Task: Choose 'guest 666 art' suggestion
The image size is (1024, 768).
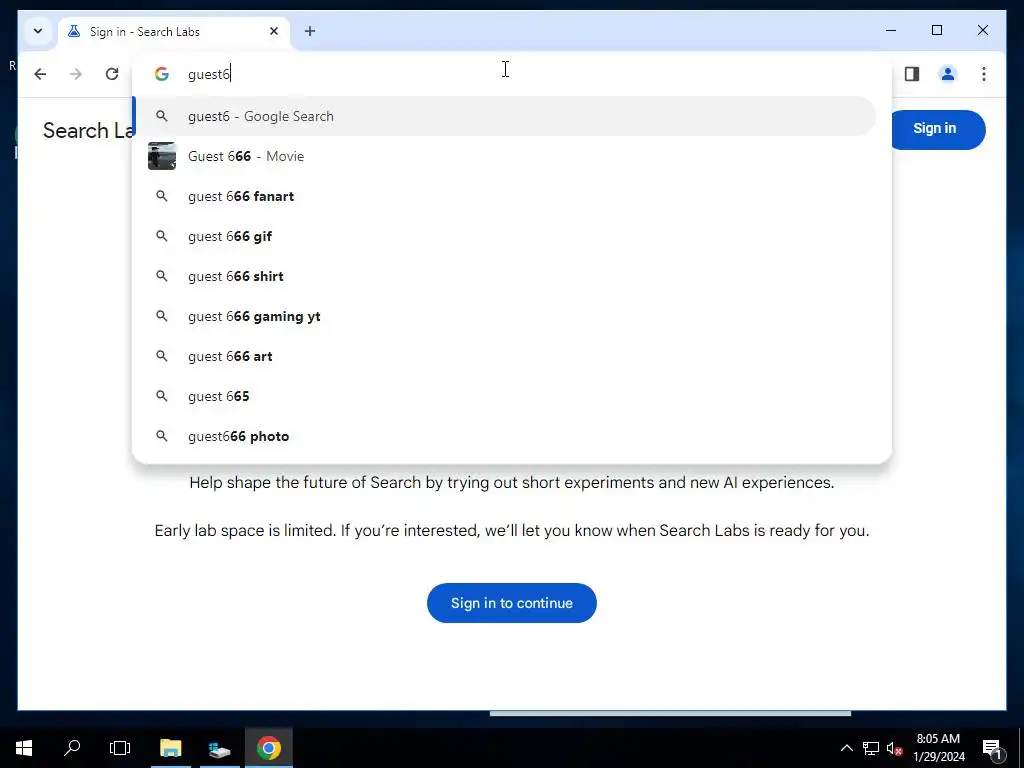Action: tap(504, 356)
